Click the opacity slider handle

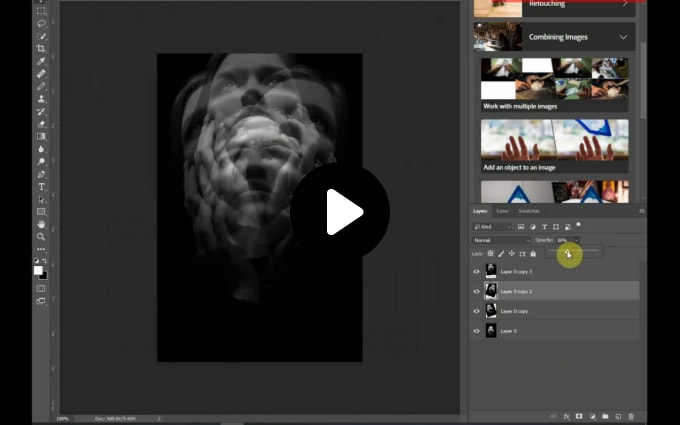pos(568,252)
